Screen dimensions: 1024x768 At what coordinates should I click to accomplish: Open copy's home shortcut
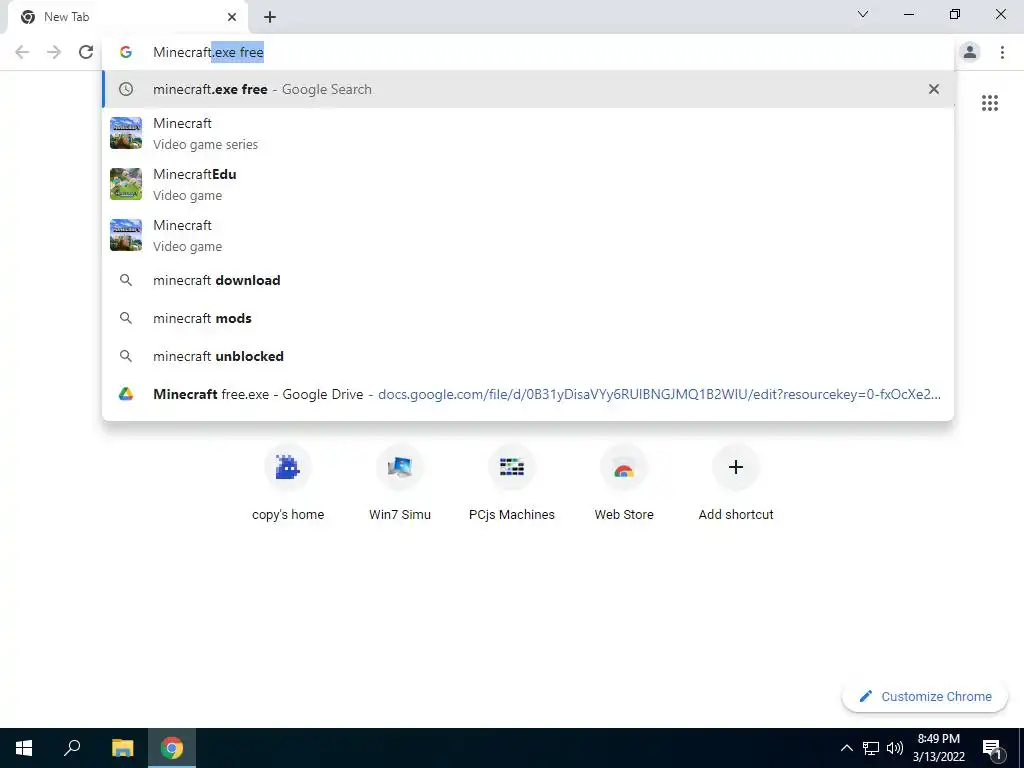point(287,483)
